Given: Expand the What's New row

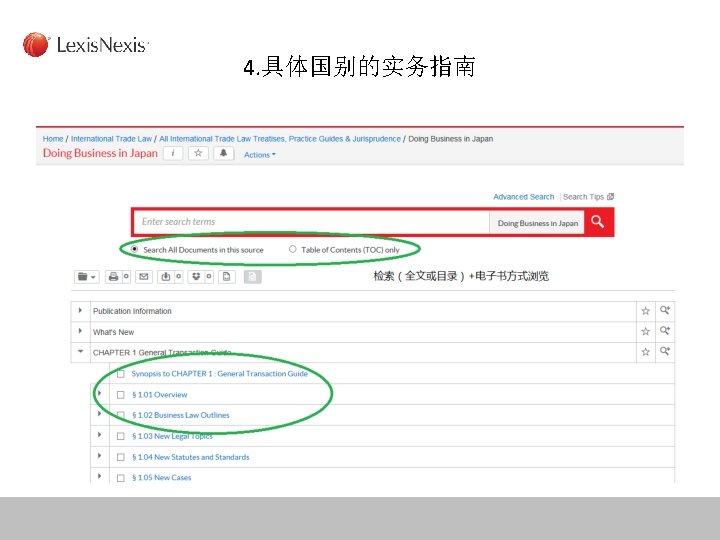Looking at the screenshot, I should 80,331.
